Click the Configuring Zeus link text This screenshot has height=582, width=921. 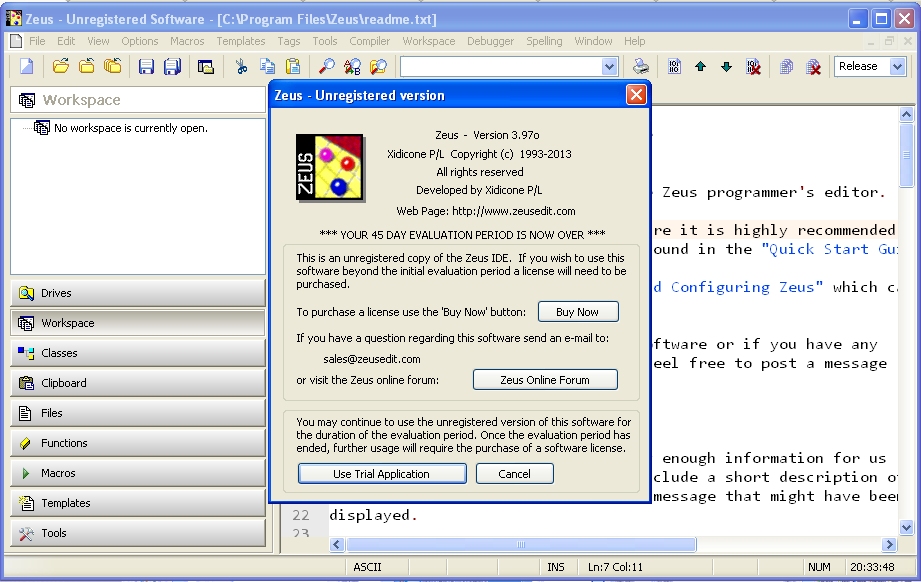738,287
